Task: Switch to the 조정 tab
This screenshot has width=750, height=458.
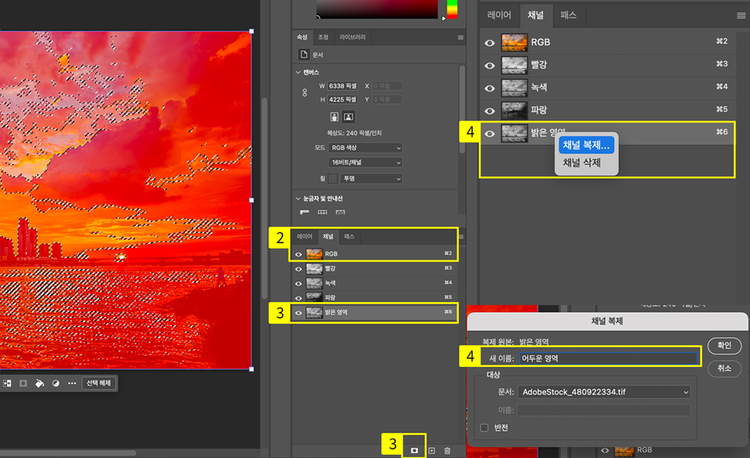Action: pyautogui.click(x=323, y=37)
